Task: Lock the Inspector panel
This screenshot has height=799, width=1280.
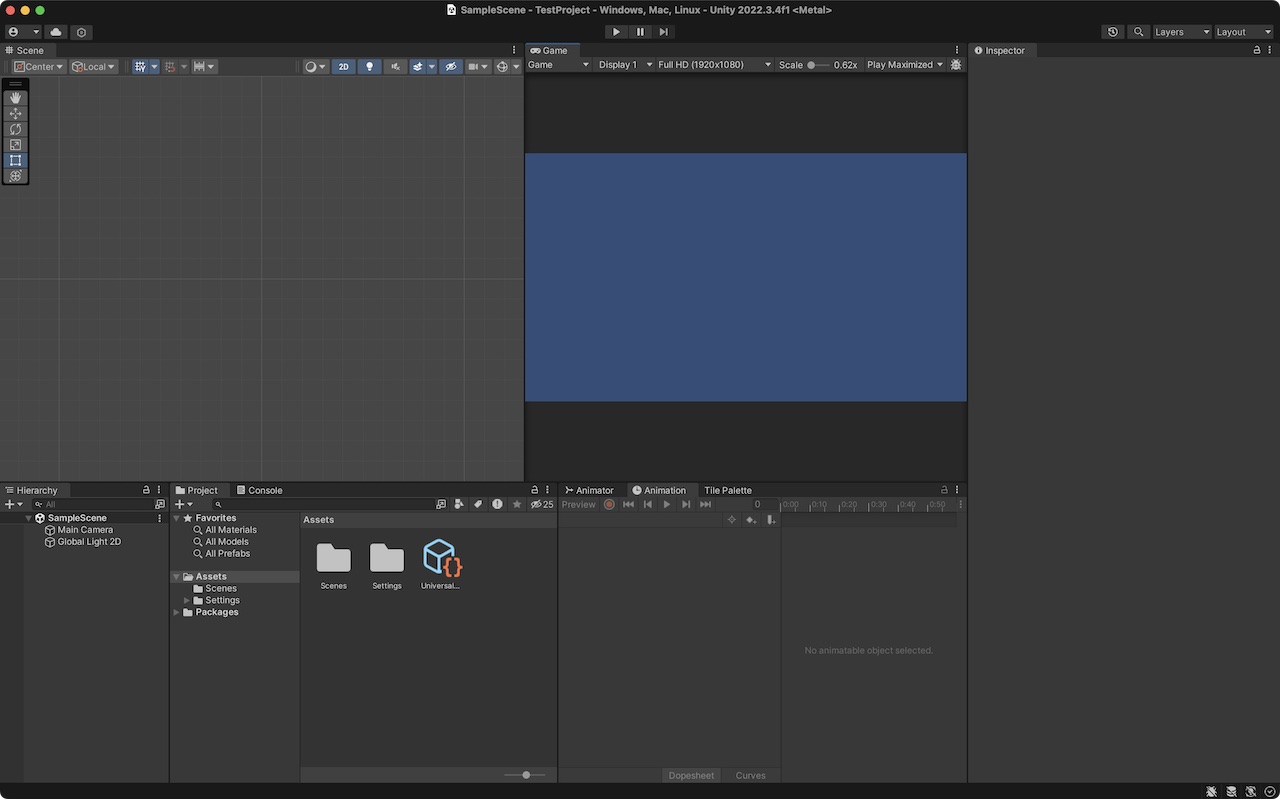Action: tap(1257, 50)
